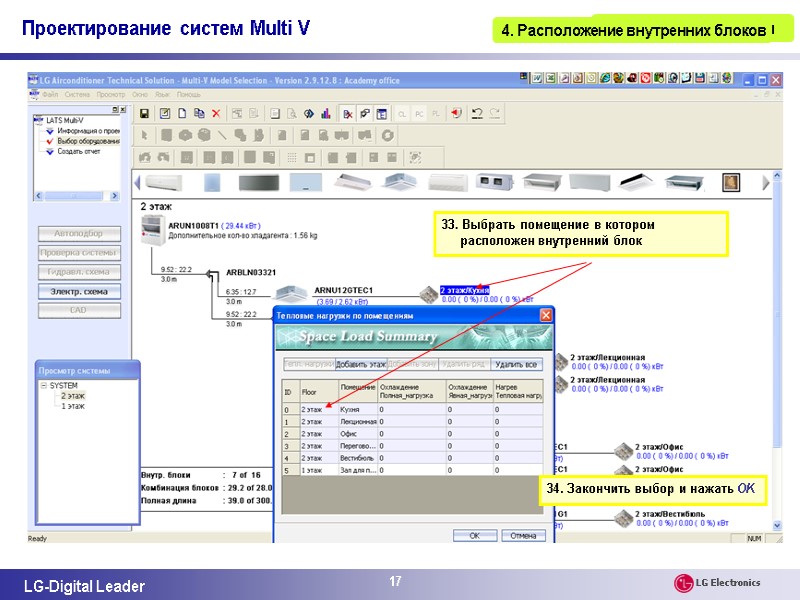Toggle the table view toolbar button

pos(381,114)
